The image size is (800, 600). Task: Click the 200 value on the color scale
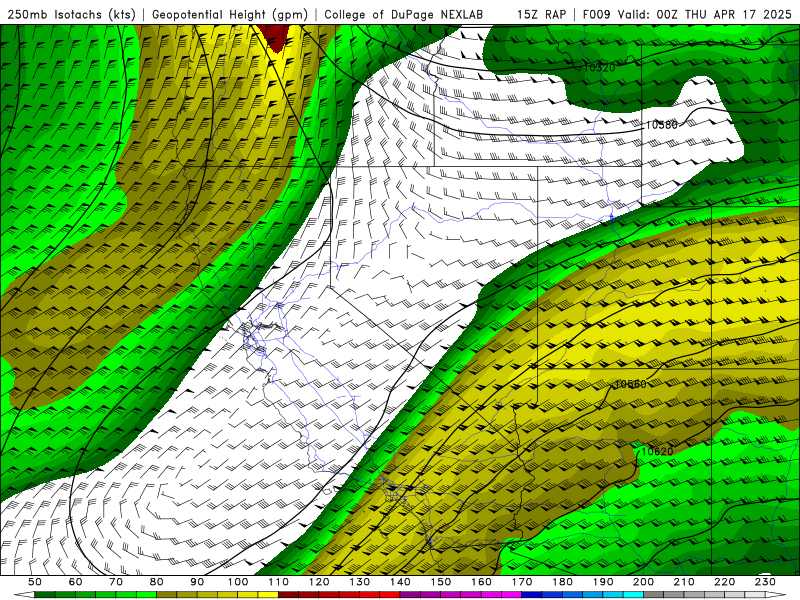tap(644, 582)
